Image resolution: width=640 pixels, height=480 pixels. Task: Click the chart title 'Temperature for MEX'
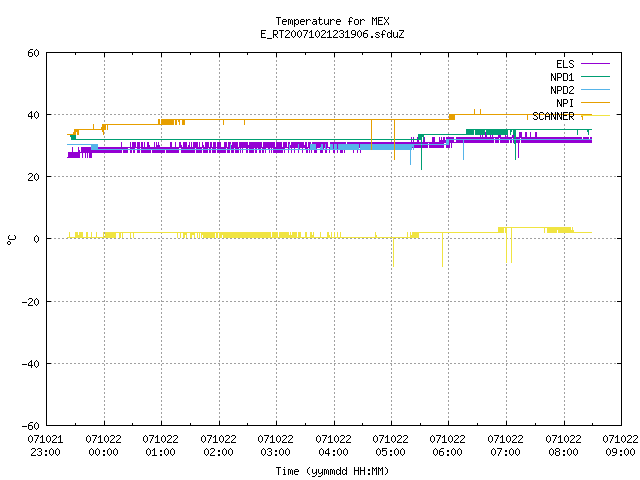[332, 21]
